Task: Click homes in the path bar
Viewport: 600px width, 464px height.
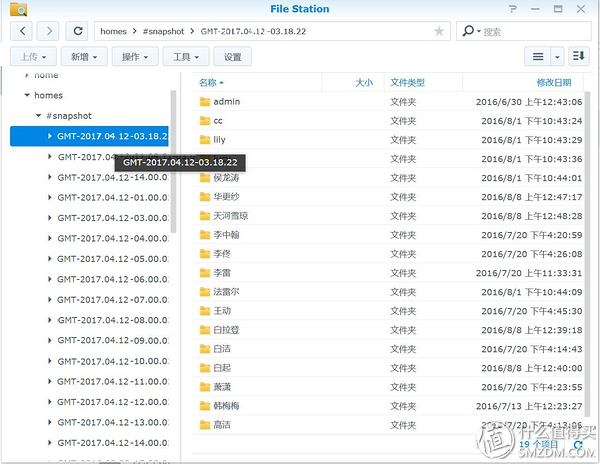Action: [113, 31]
